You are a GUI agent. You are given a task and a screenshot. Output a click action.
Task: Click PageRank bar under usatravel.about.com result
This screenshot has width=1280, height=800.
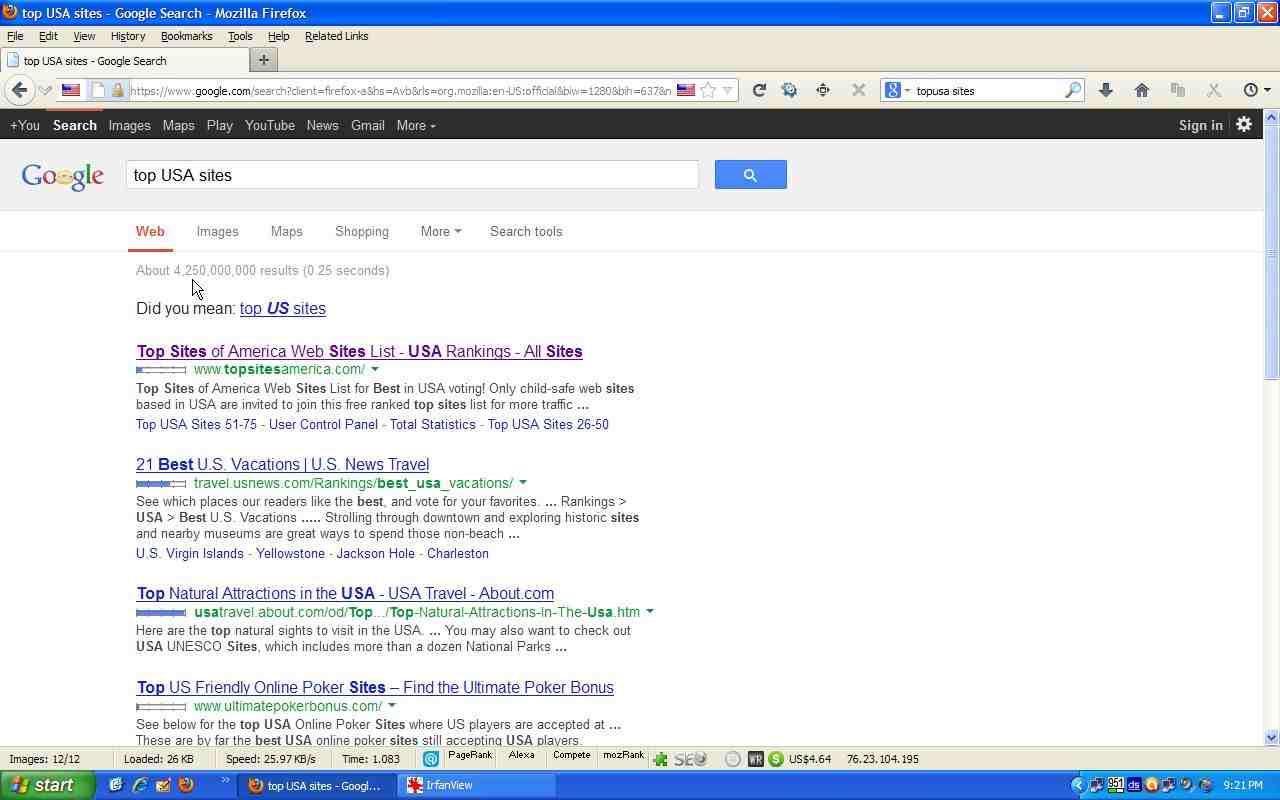pos(161,613)
